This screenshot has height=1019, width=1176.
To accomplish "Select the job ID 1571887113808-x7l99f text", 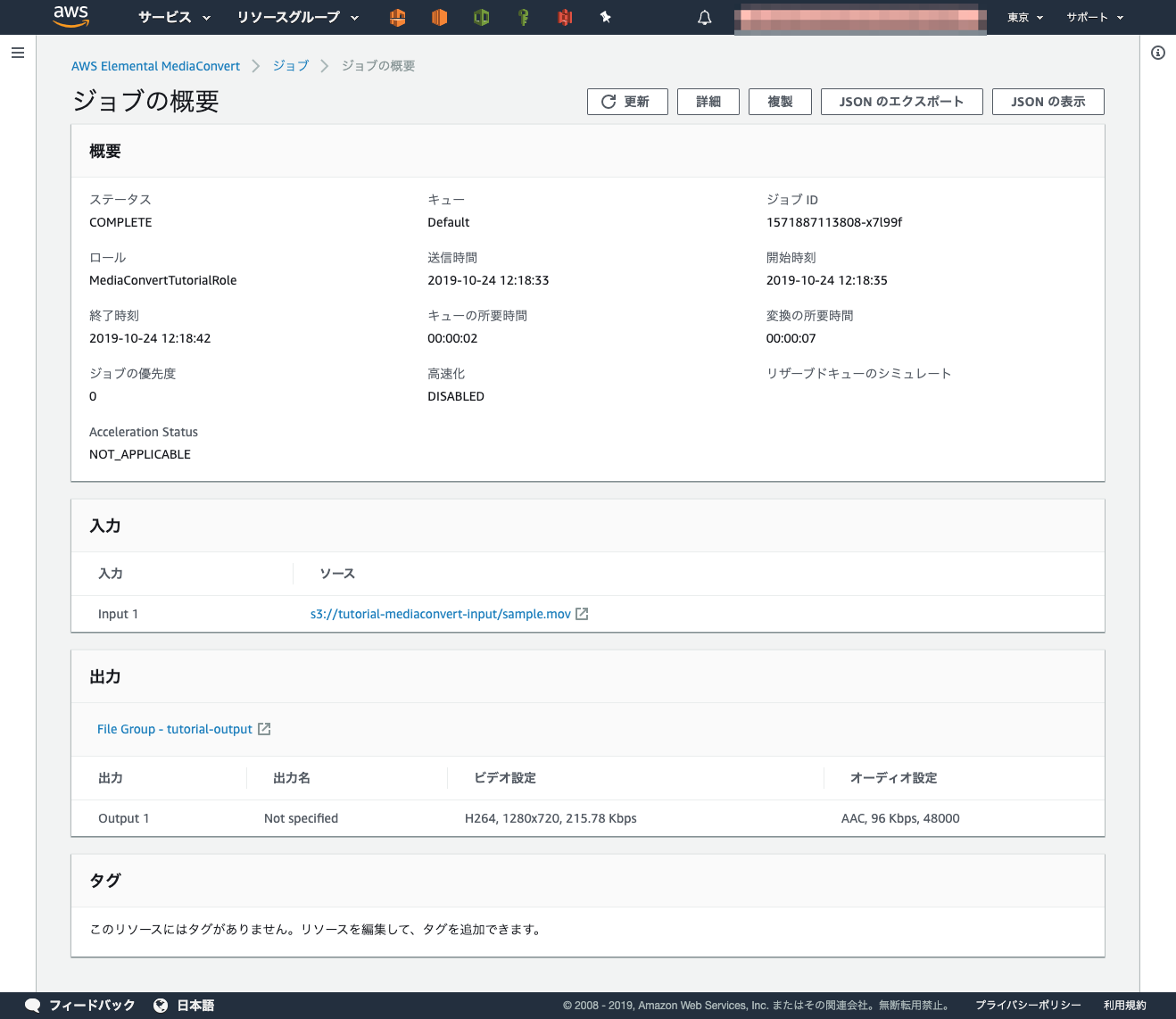I will tap(834, 222).
